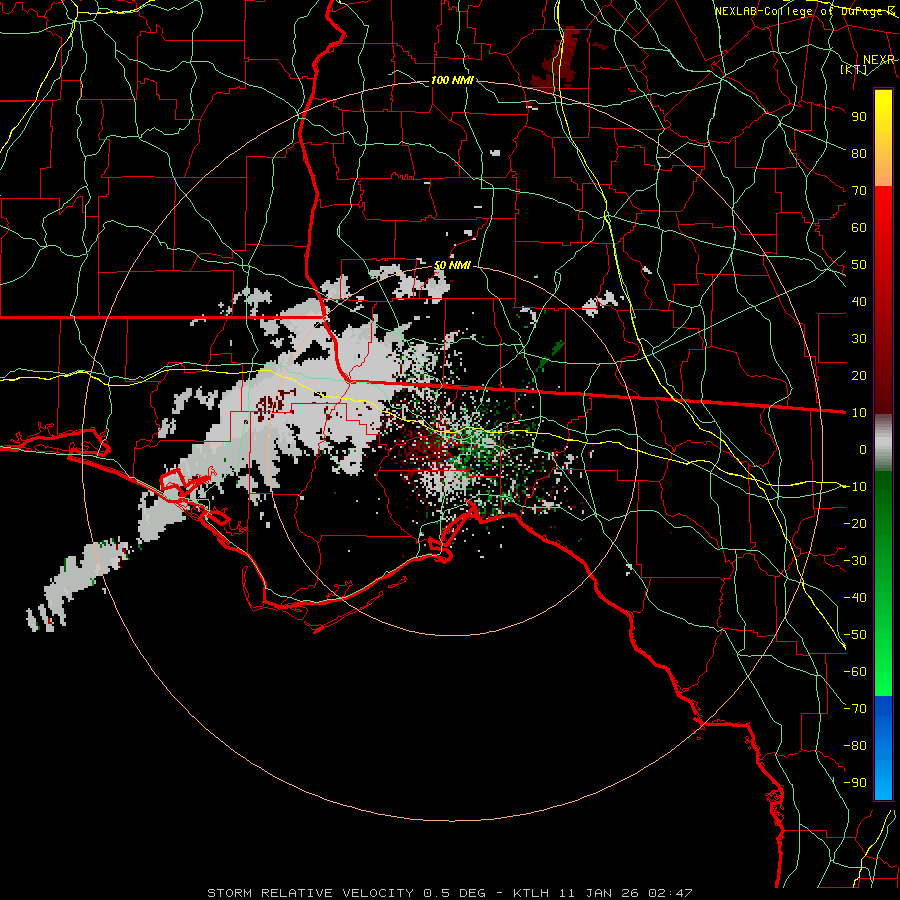The height and width of the screenshot is (900, 900).
Task: Select the "-80" value on the velocity scale
Action: point(855,746)
